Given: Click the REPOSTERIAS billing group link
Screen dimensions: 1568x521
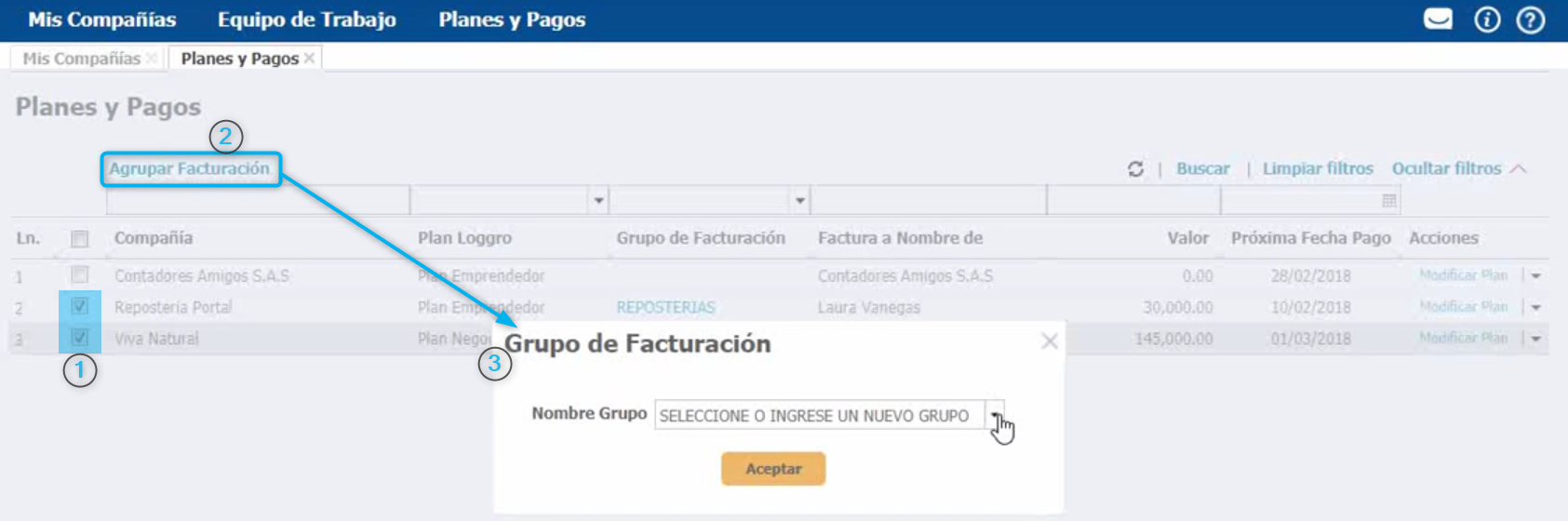Looking at the screenshot, I should coord(665,307).
